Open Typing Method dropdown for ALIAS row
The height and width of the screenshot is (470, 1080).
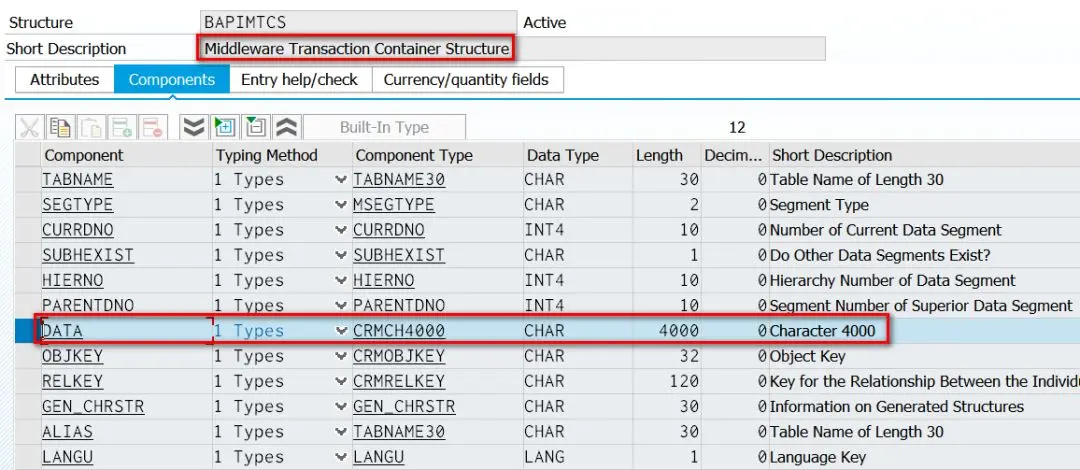tap(340, 433)
